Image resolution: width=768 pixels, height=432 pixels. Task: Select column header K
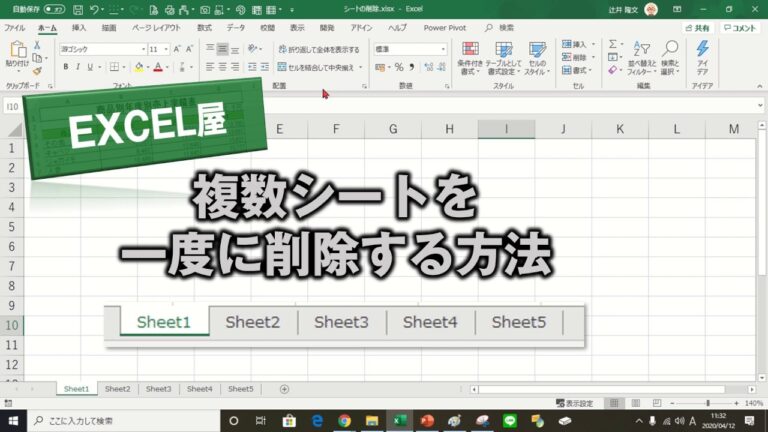(x=620, y=129)
